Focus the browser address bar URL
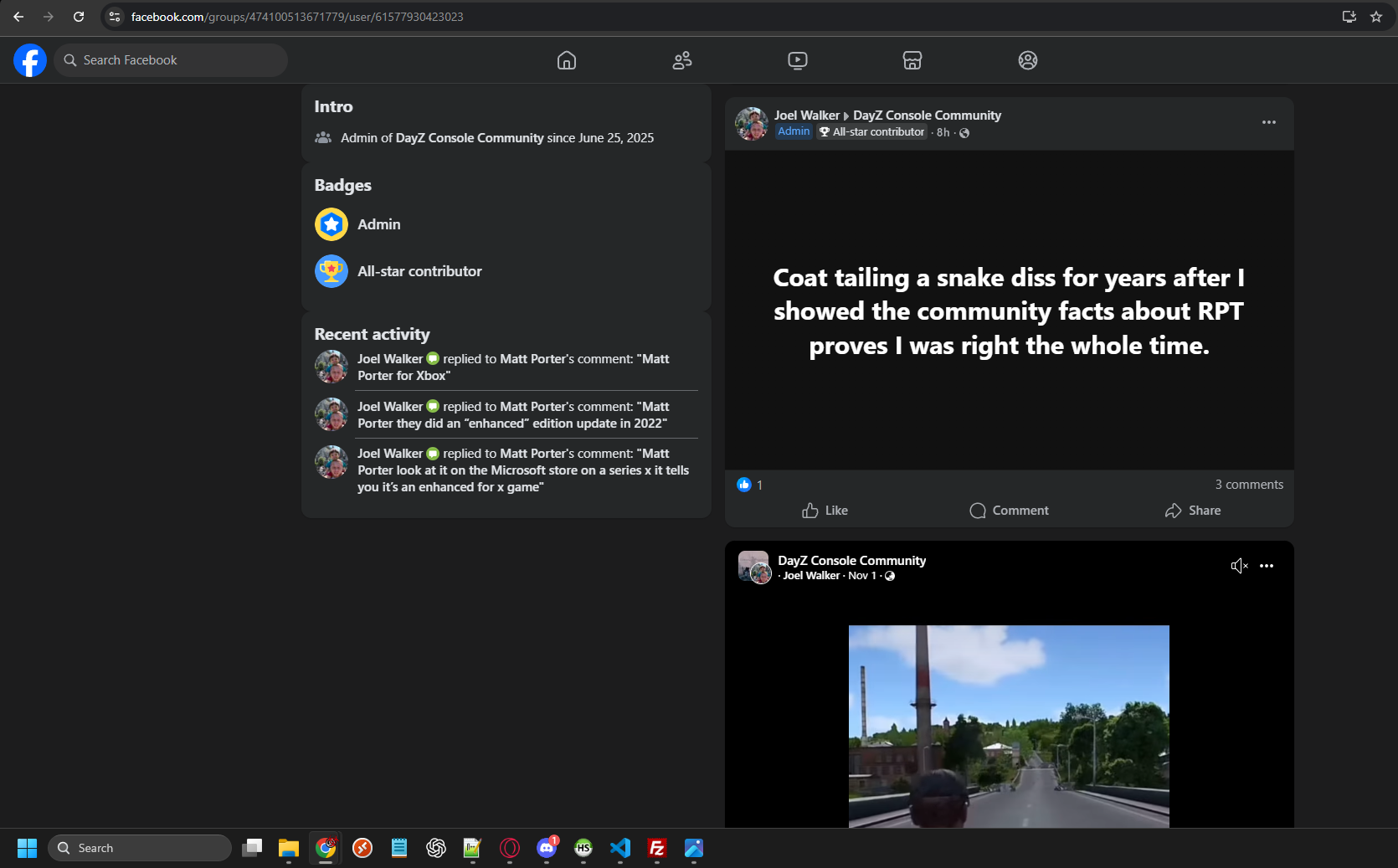The image size is (1398, 868). 297,17
